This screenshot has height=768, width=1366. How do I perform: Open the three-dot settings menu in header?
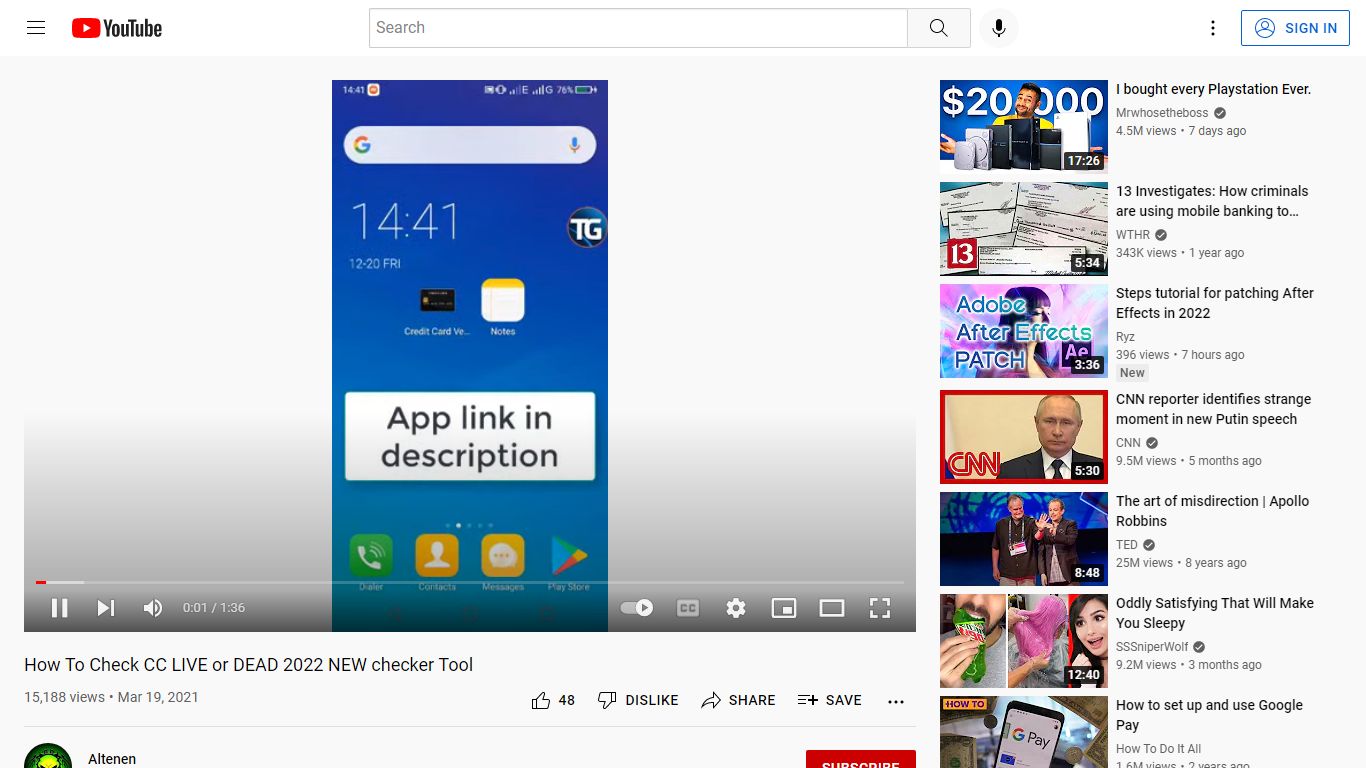point(1213,28)
